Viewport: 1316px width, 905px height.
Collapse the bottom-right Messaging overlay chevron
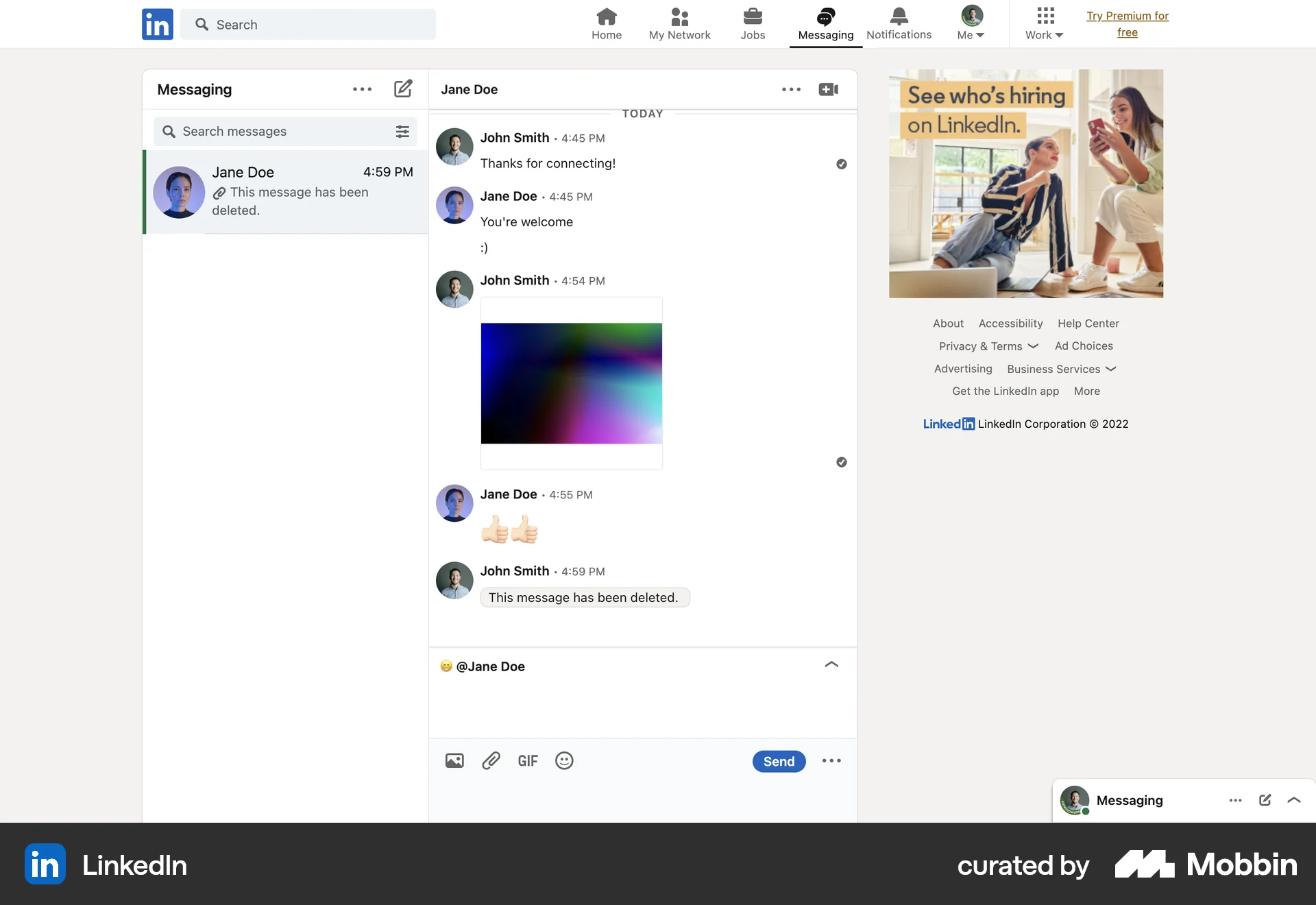pos(1294,800)
